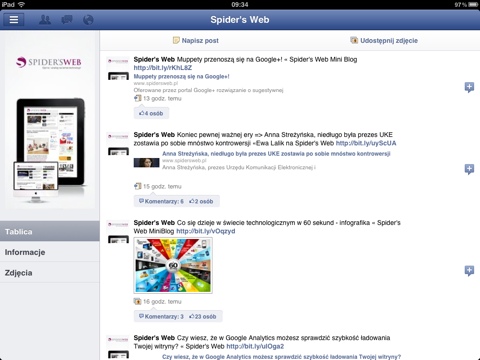Viewport: 480px width, 360px height.
Task: Click Udostępnij zdjęcie button
Action: (384, 41)
